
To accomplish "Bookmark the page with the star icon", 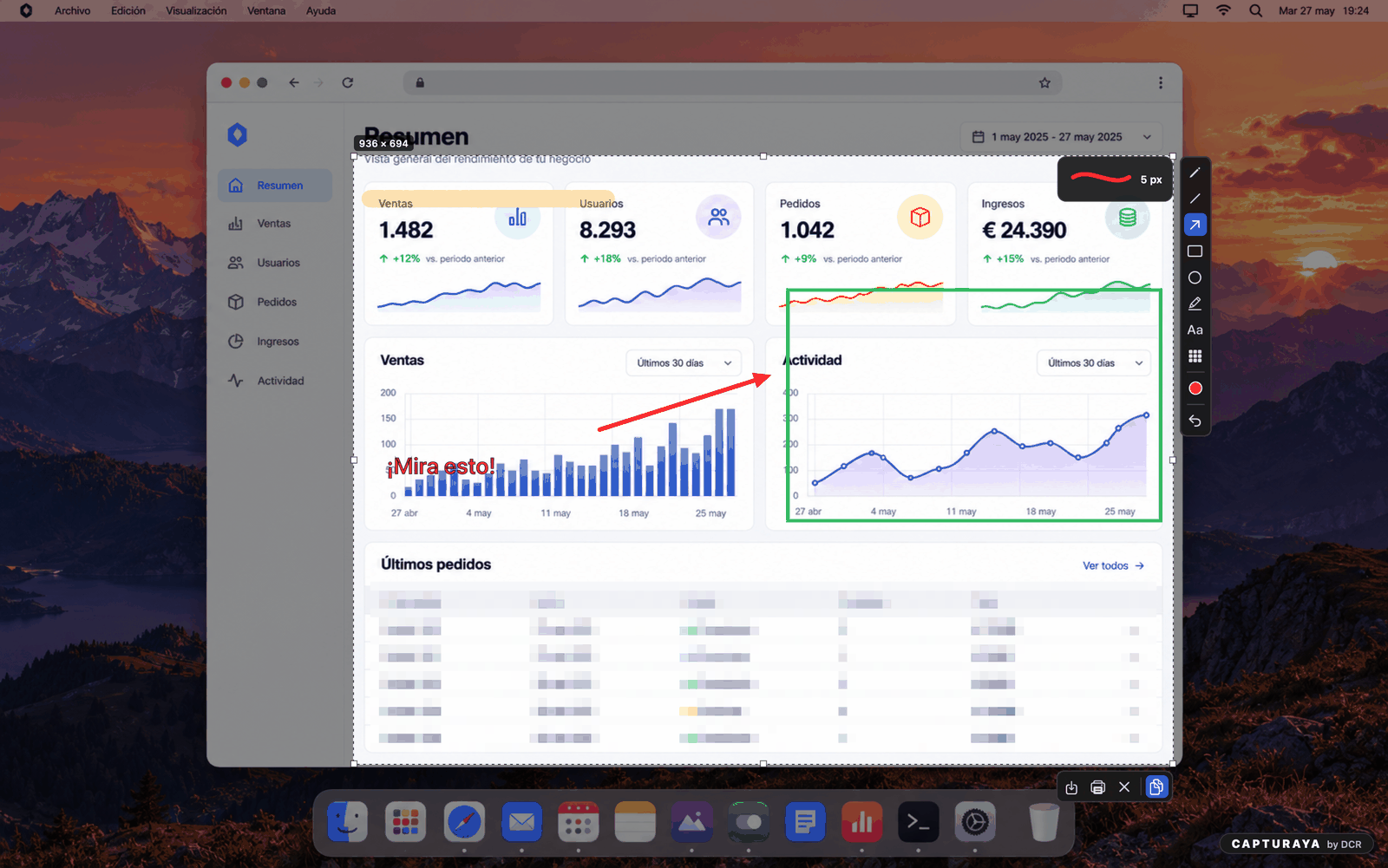I will [1044, 82].
